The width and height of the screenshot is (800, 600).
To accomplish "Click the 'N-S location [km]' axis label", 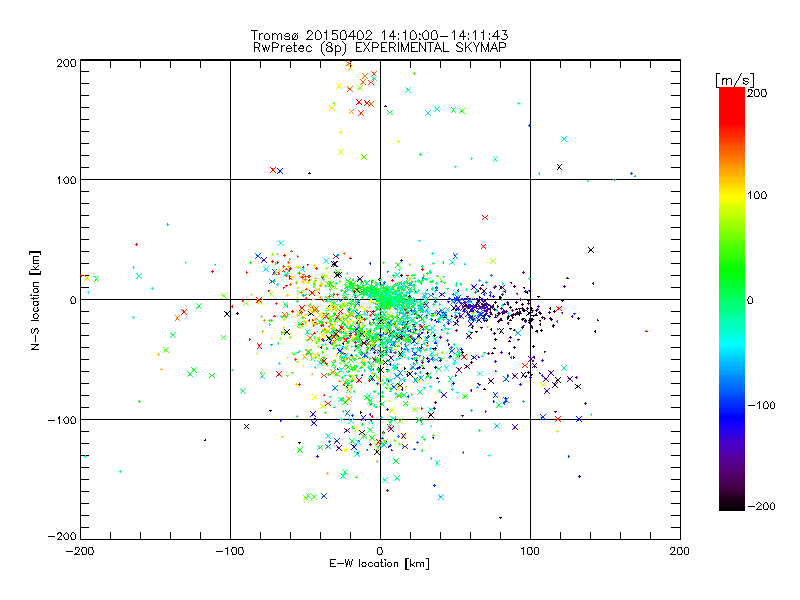I will (x=35, y=301).
